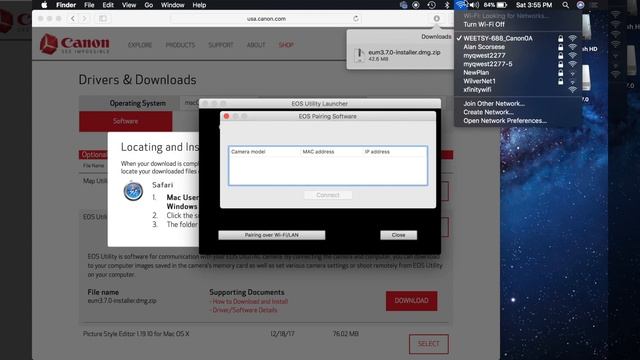
Task: Toggle Safari sidebar button
Action: pyautogui.click(x=103, y=19)
